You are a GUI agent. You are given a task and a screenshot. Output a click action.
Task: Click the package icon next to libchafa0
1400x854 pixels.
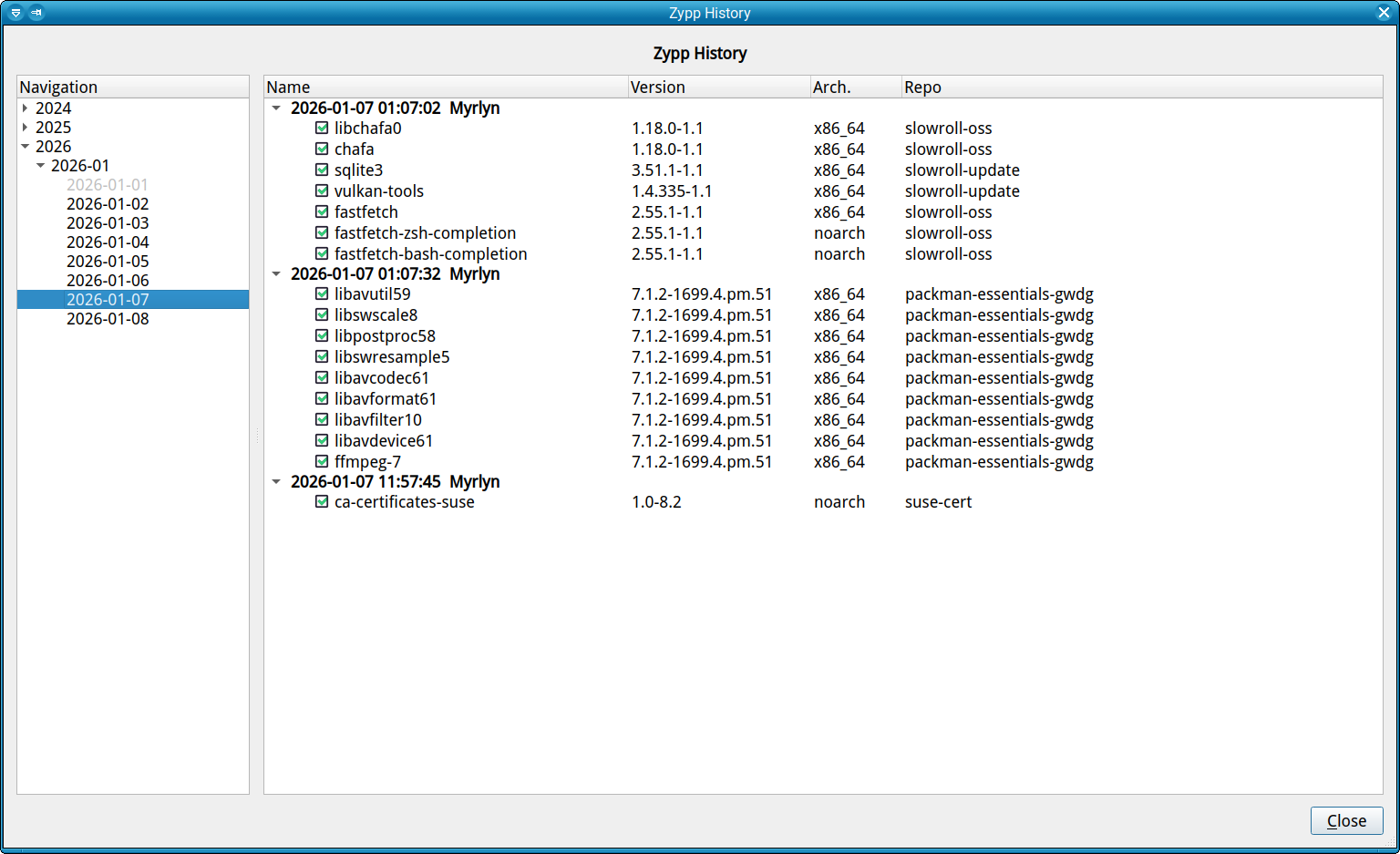tap(322, 129)
